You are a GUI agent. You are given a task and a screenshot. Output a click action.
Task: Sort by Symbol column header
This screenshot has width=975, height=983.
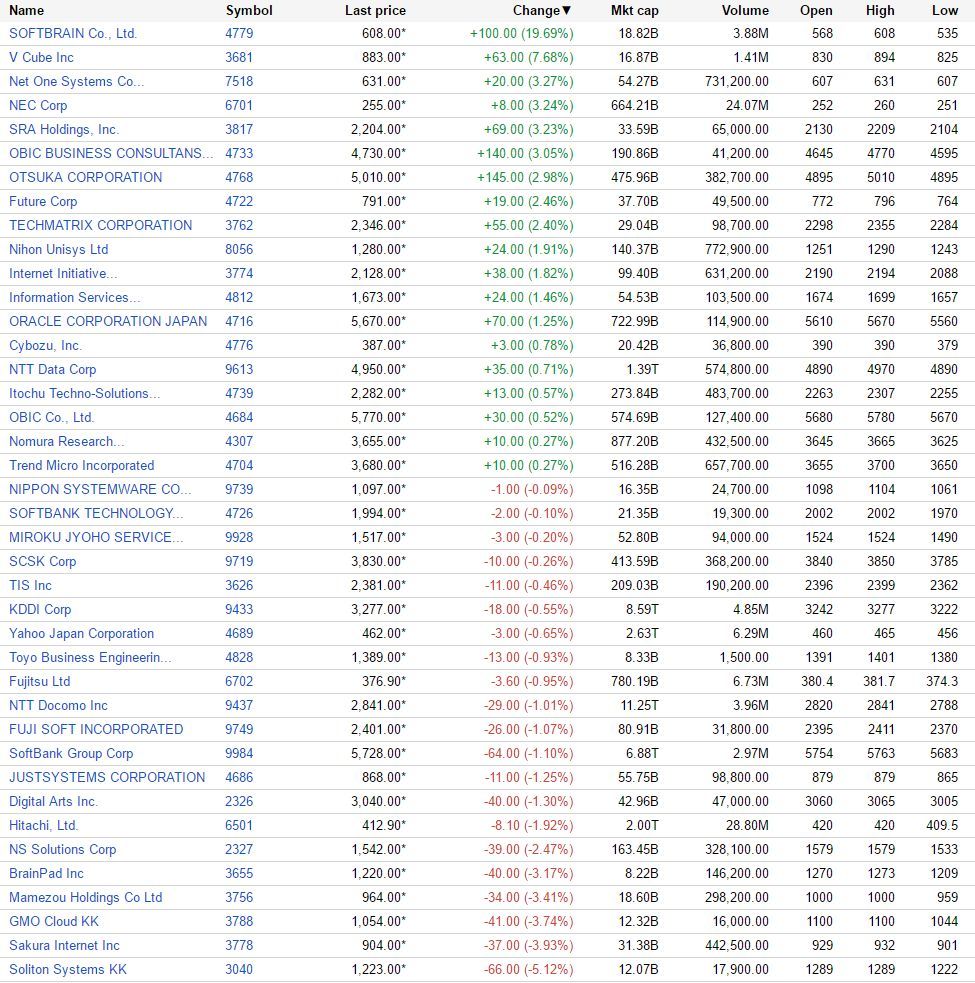click(x=249, y=11)
